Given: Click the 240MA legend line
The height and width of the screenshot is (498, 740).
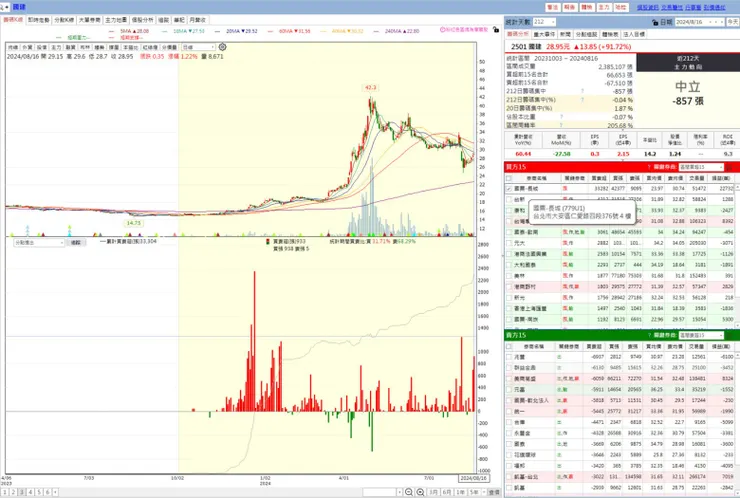Looking at the screenshot, I should [x=395, y=31].
